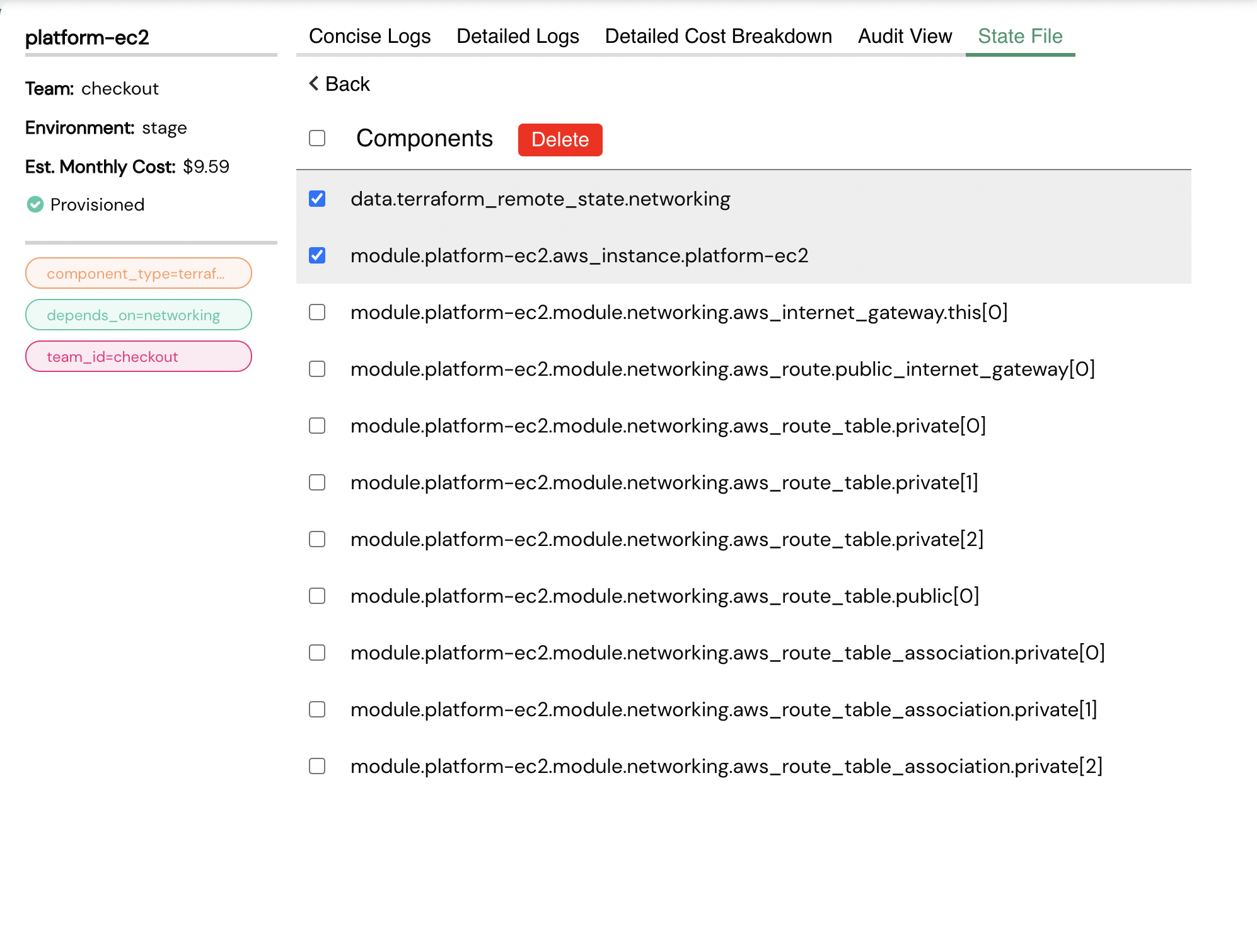Click the Team: checkout label

point(92,88)
